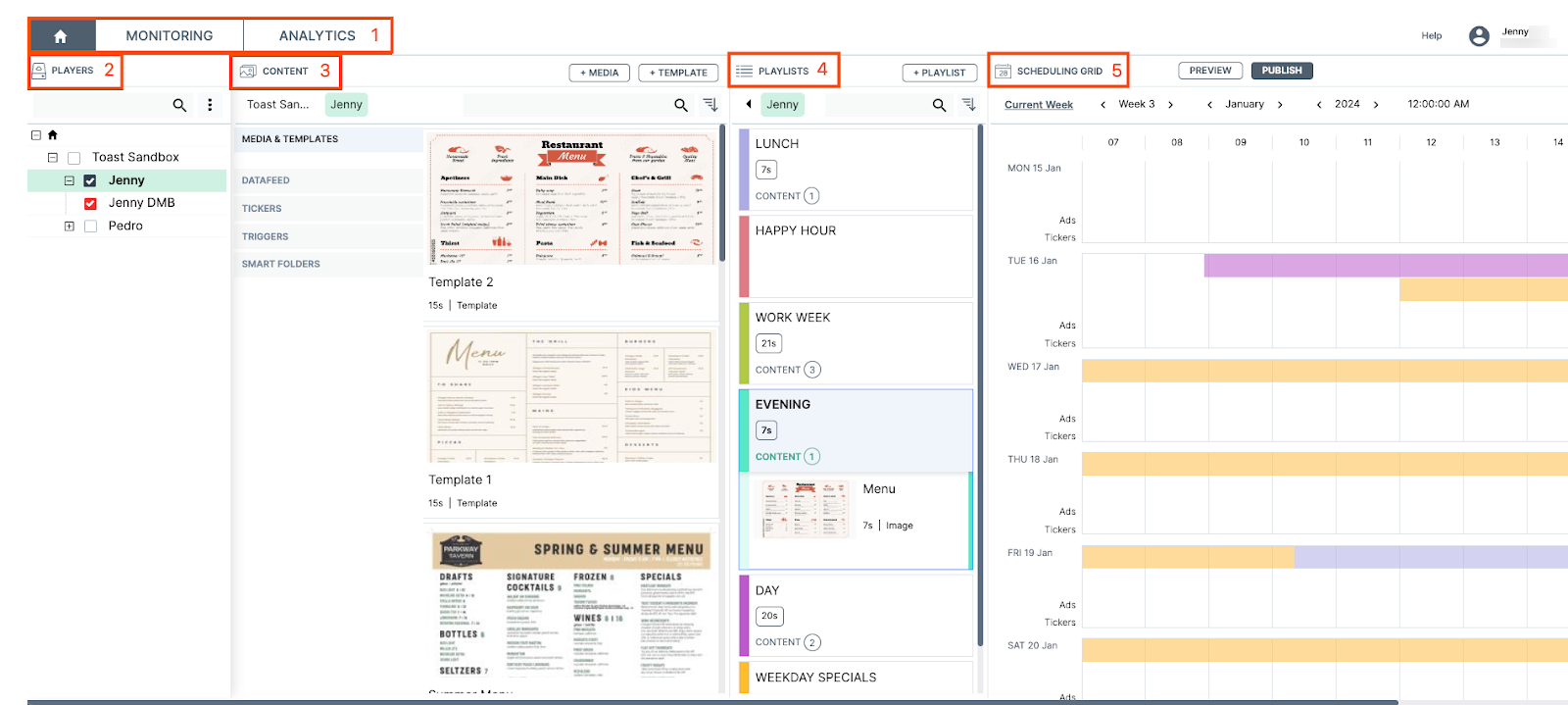Check the Pedro player checkbox
1568x705 pixels.
(x=90, y=227)
